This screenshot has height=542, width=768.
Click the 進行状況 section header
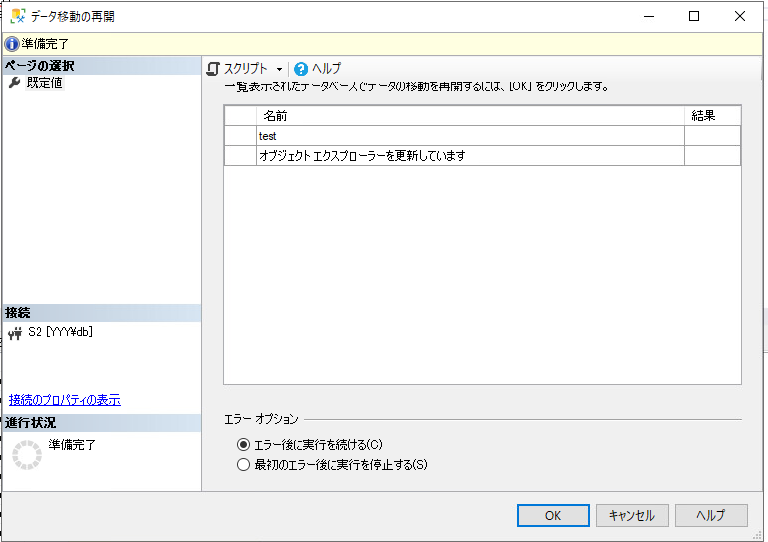[102, 423]
